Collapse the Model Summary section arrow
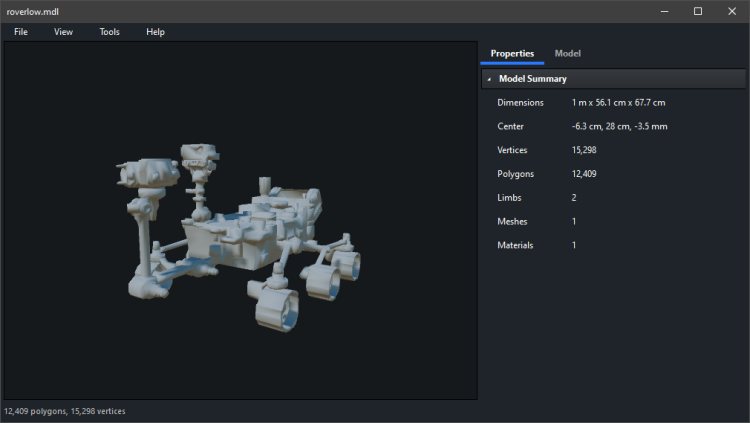The image size is (750, 423). point(489,79)
